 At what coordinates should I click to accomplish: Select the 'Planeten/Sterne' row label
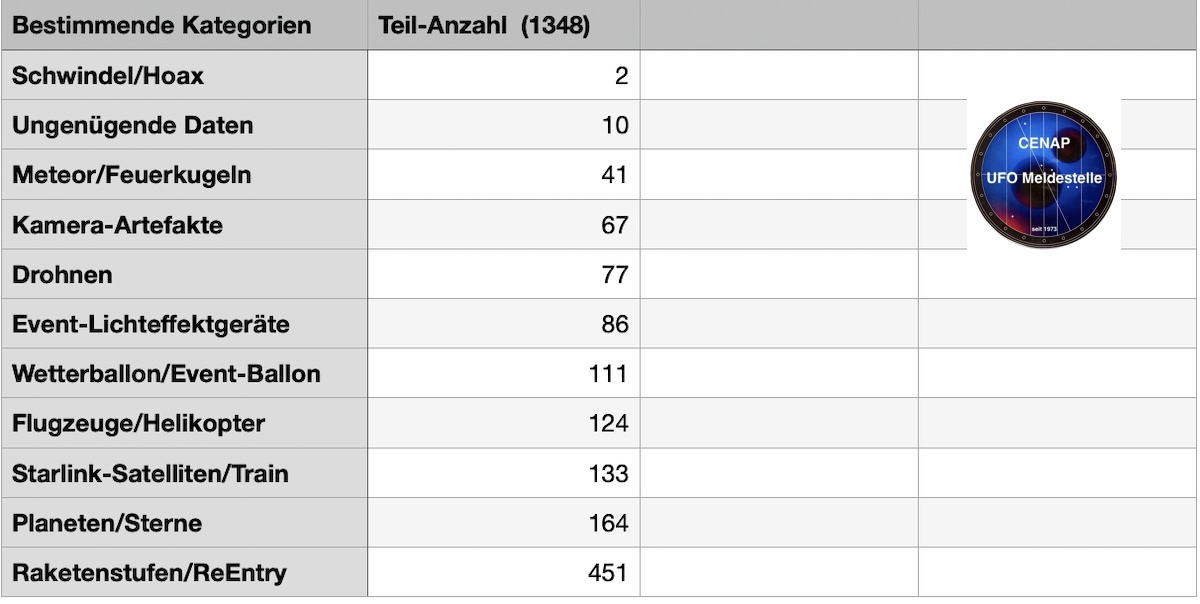(x=107, y=524)
